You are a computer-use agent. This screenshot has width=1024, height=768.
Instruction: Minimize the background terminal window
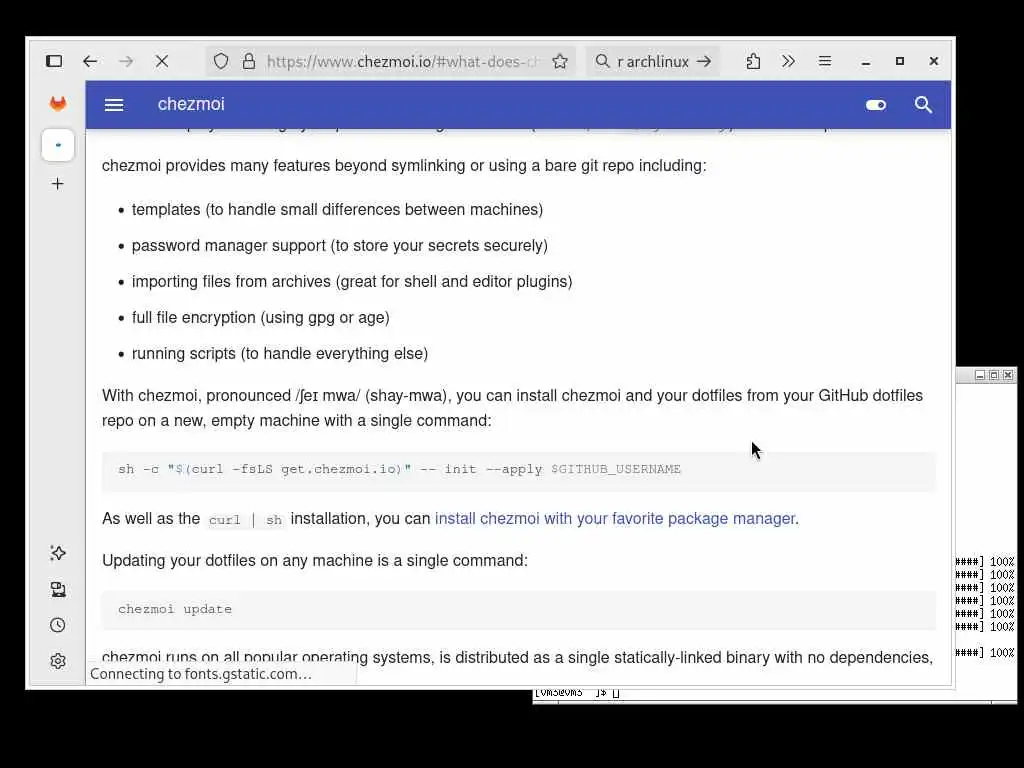coord(980,375)
